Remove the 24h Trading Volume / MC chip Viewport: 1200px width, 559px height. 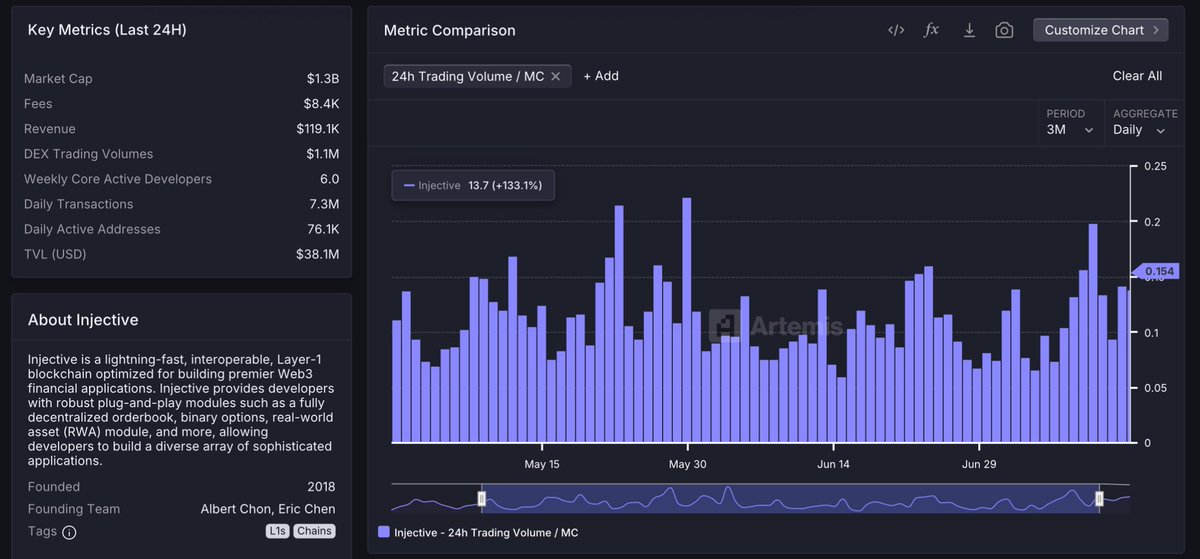click(555, 76)
